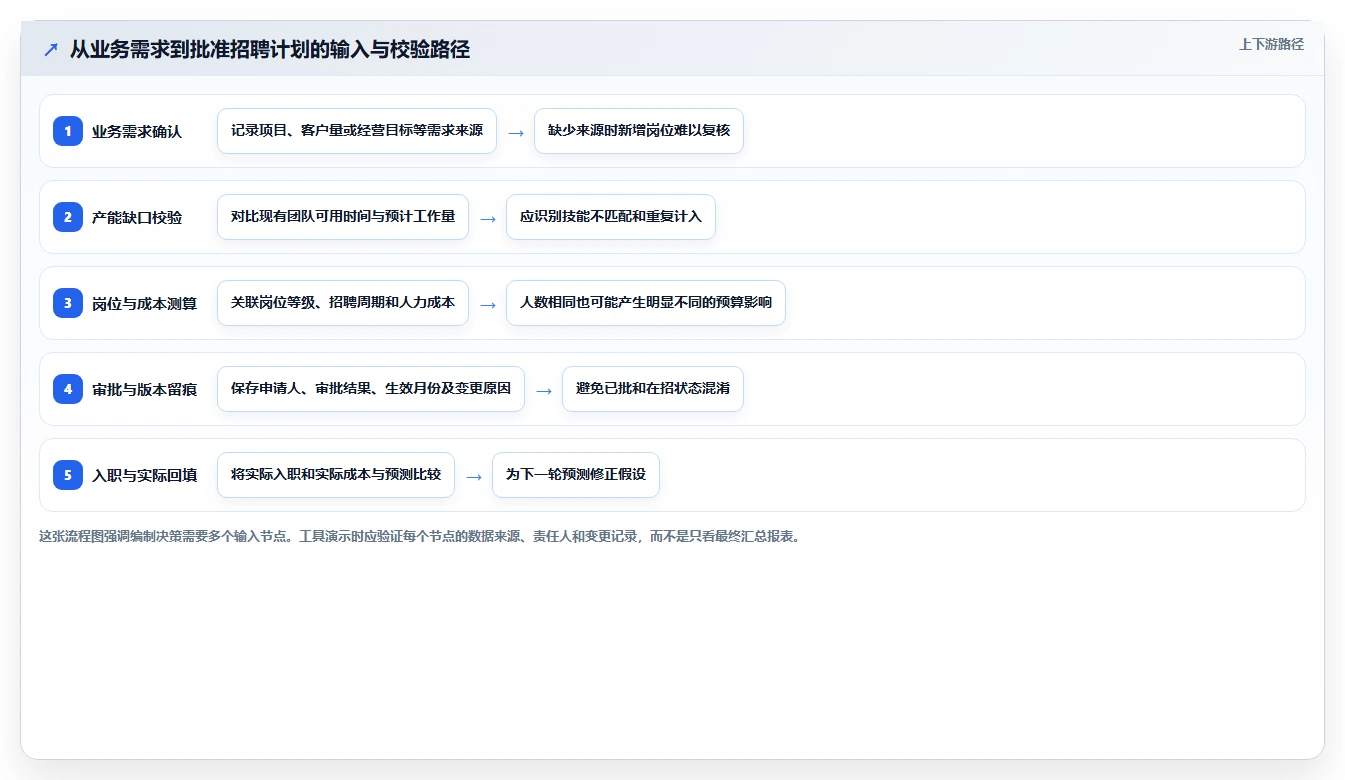Select the 审批与版本留痕 step label
This screenshot has width=1345, height=780.
145,389
